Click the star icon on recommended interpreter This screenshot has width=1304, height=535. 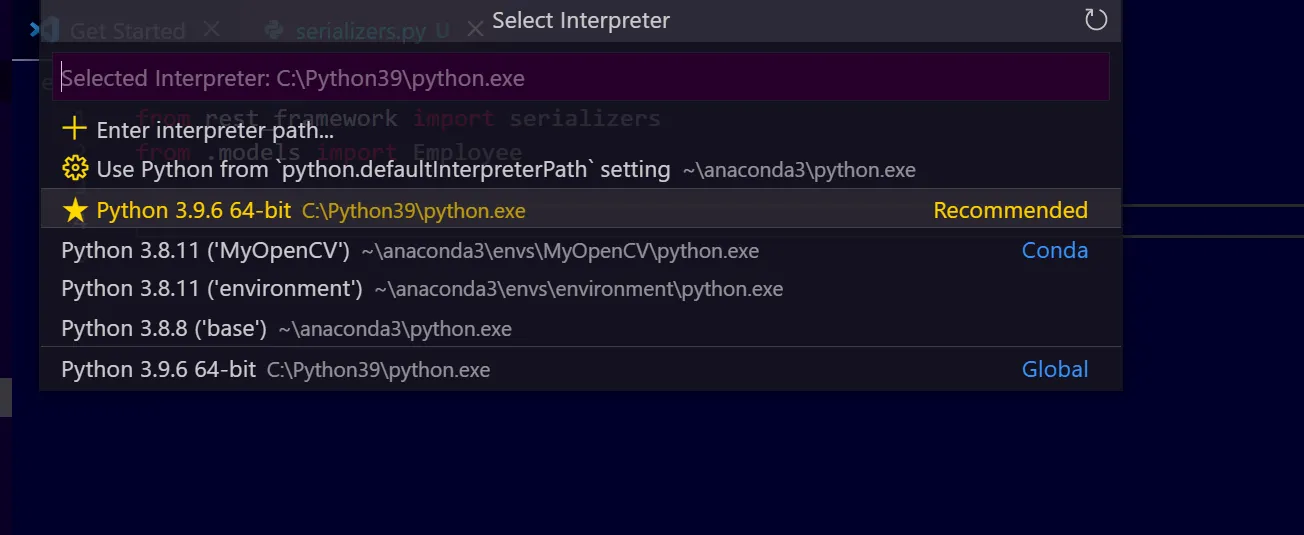coord(75,211)
